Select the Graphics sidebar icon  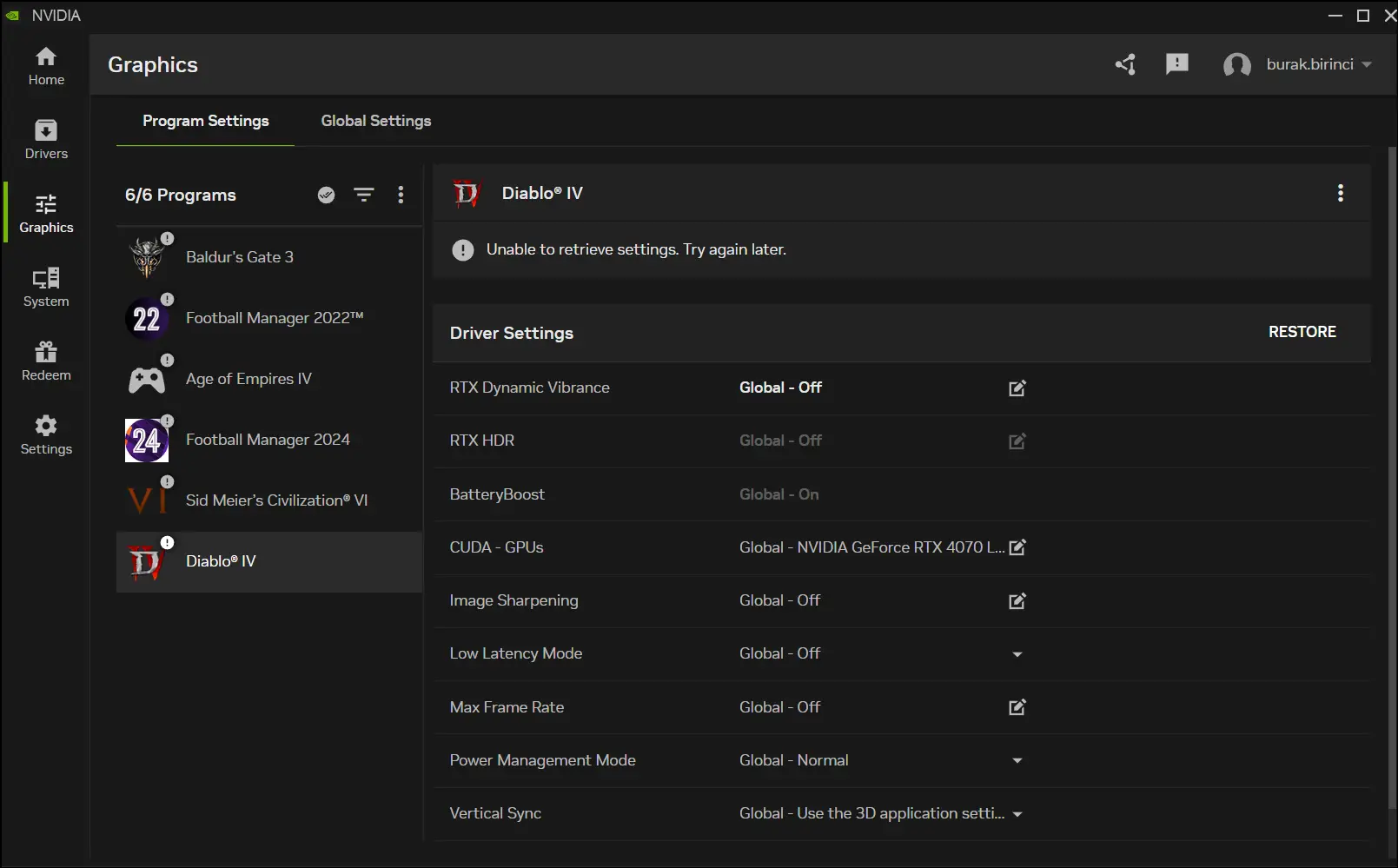tap(46, 203)
